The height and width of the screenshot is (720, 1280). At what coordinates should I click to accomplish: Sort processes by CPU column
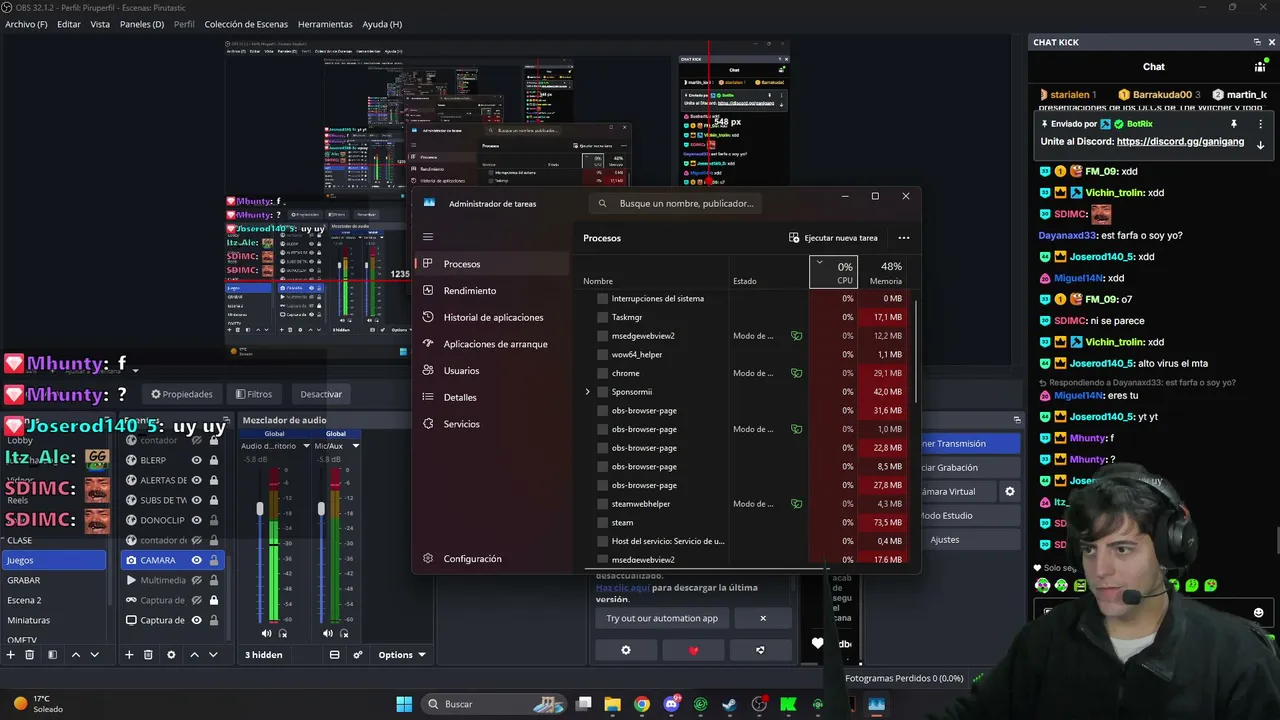[833, 272]
